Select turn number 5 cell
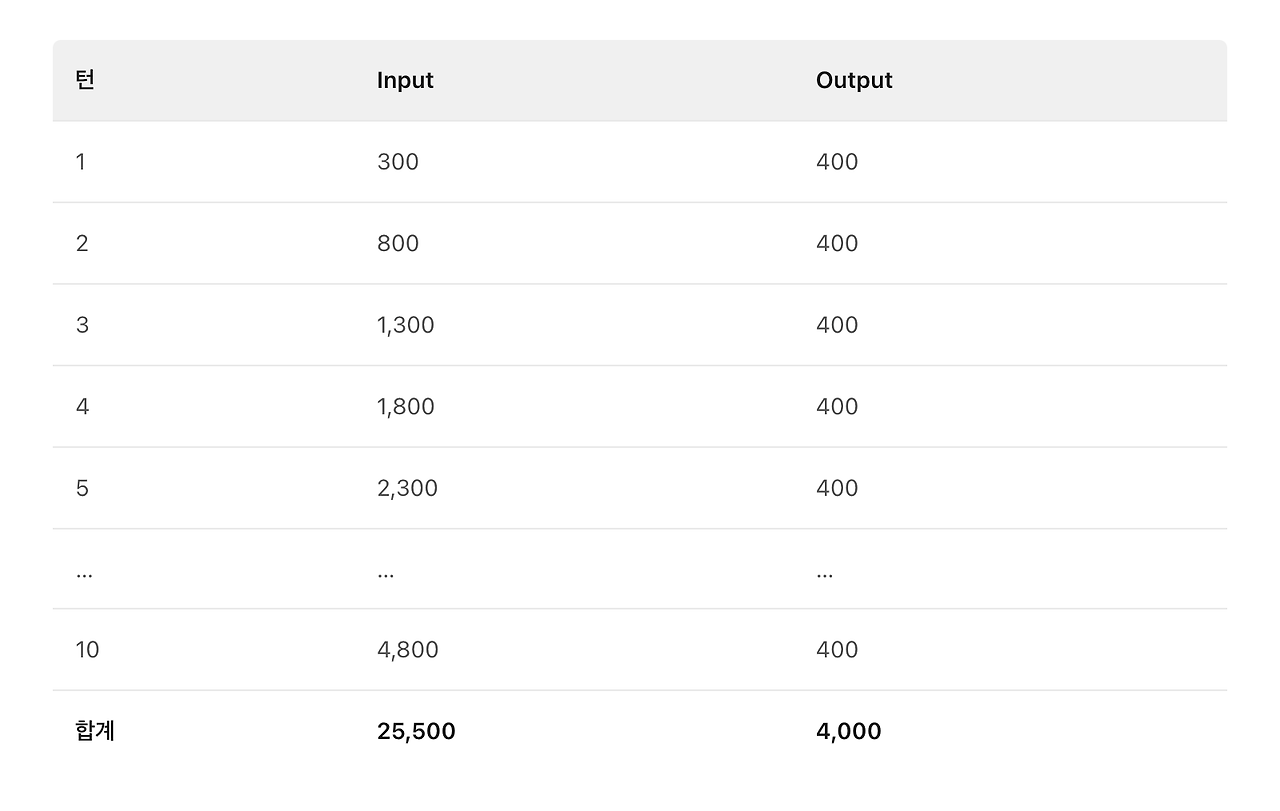The image size is (1280, 811). tap(82, 488)
